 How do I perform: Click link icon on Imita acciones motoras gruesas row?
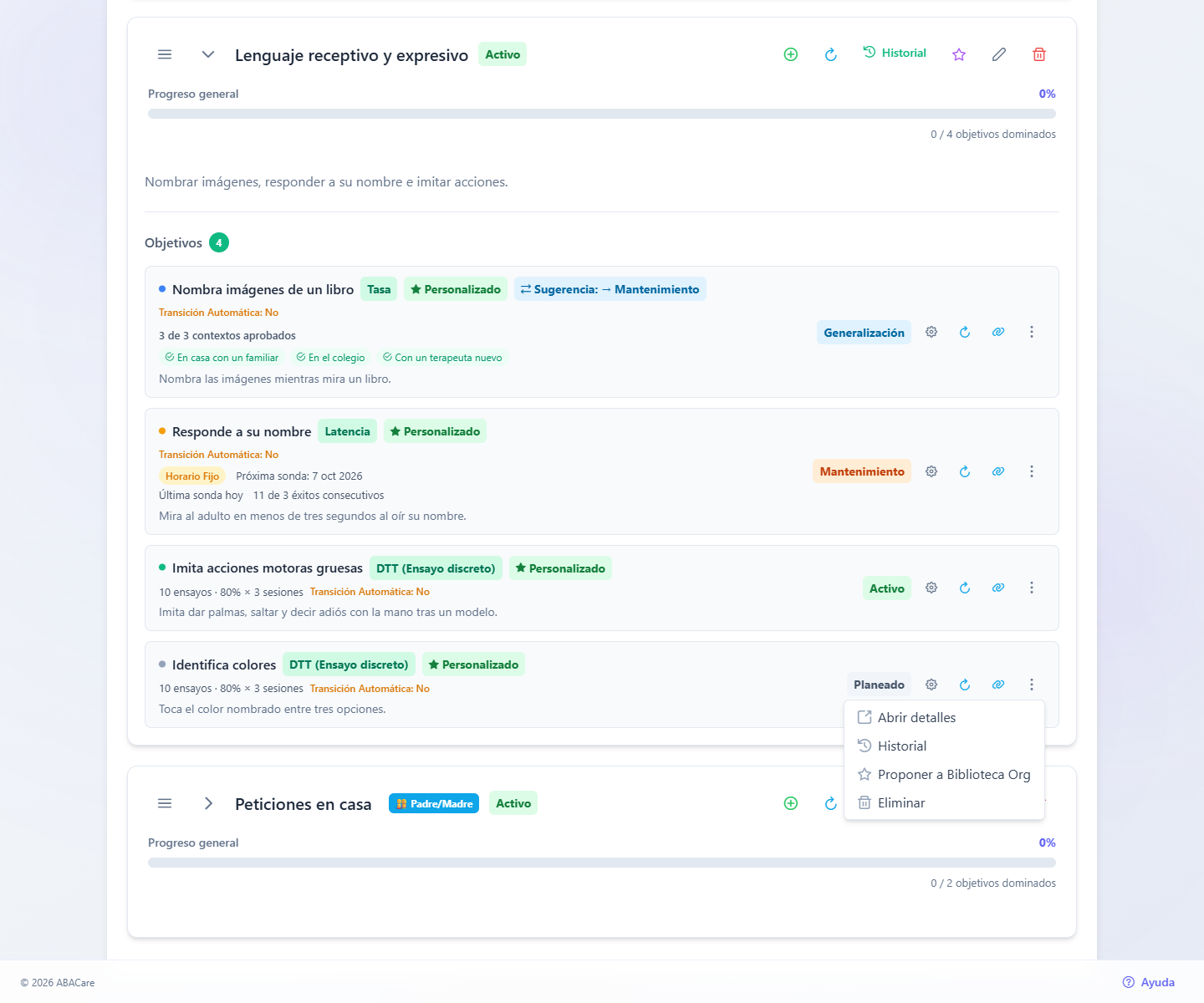click(998, 588)
